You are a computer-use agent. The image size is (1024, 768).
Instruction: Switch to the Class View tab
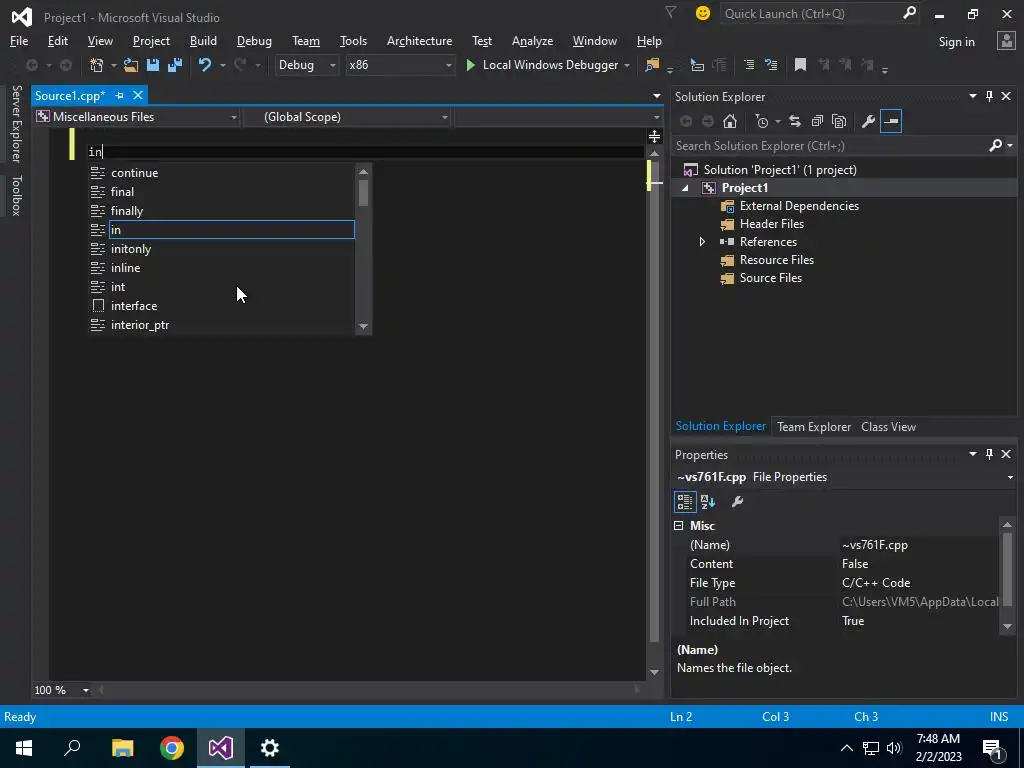(x=888, y=427)
